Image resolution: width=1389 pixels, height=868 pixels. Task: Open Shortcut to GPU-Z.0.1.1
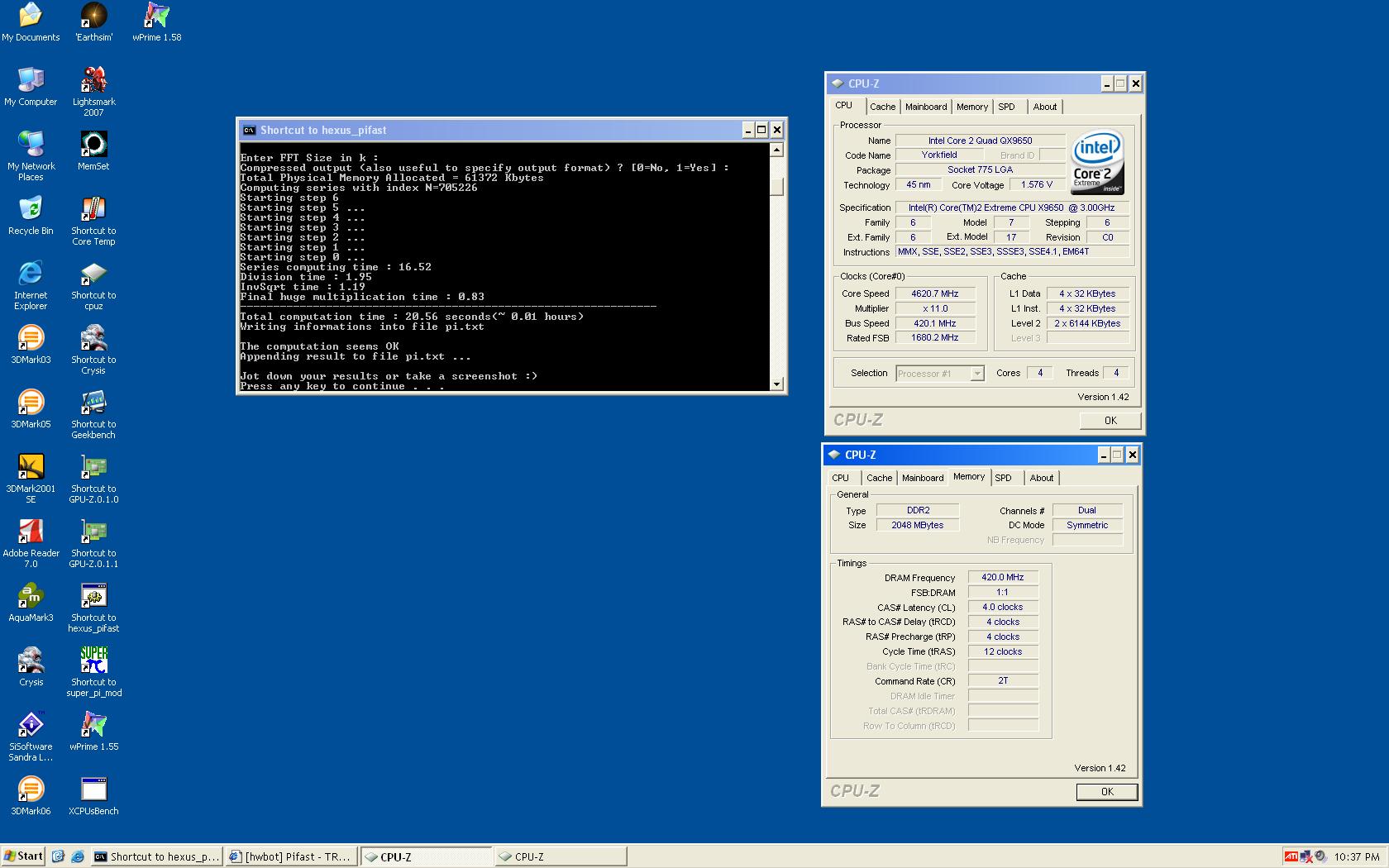(93, 543)
